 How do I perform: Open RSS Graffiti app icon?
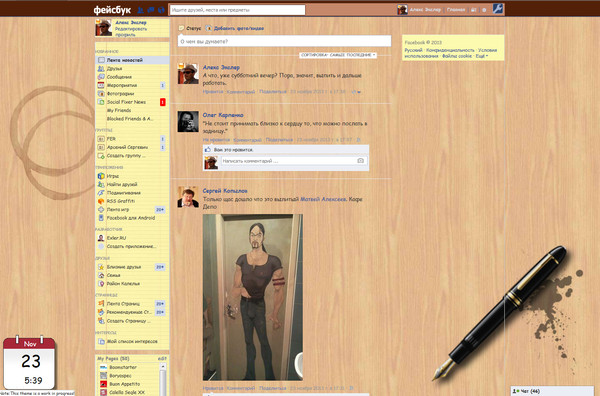(x=101, y=201)
